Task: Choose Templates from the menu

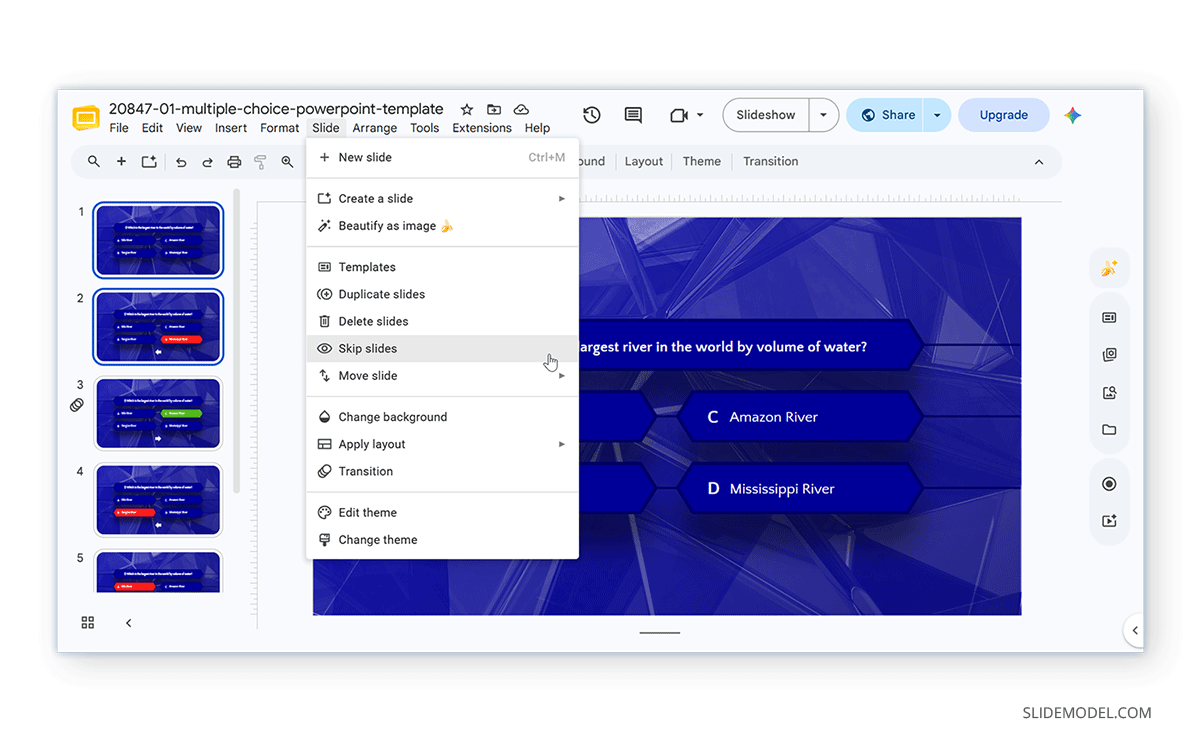Action: (x=442, y=267)
